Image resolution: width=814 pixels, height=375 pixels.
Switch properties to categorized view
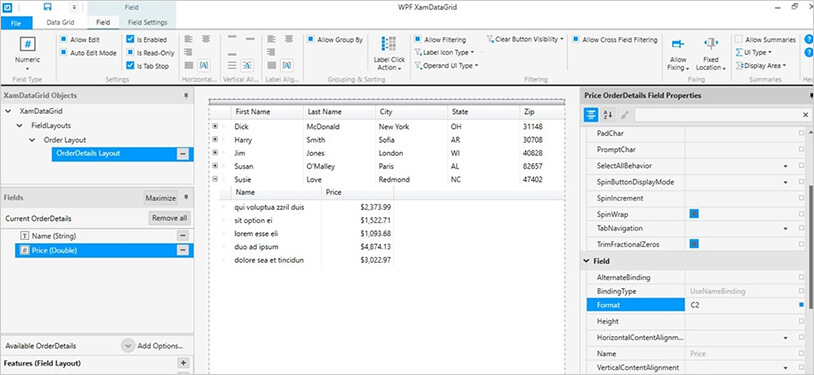(591, 115)
